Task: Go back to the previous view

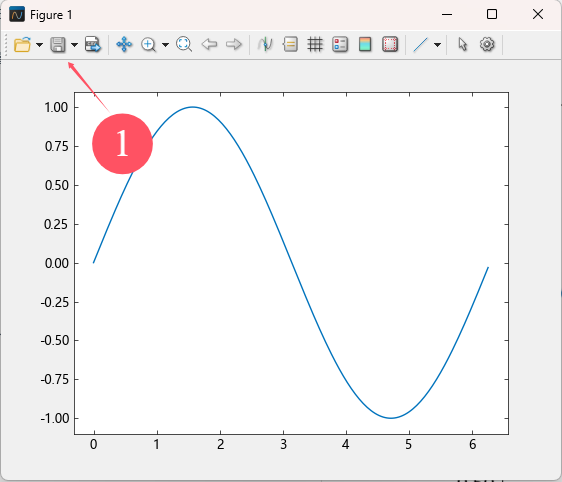Action: coord(209,44)
